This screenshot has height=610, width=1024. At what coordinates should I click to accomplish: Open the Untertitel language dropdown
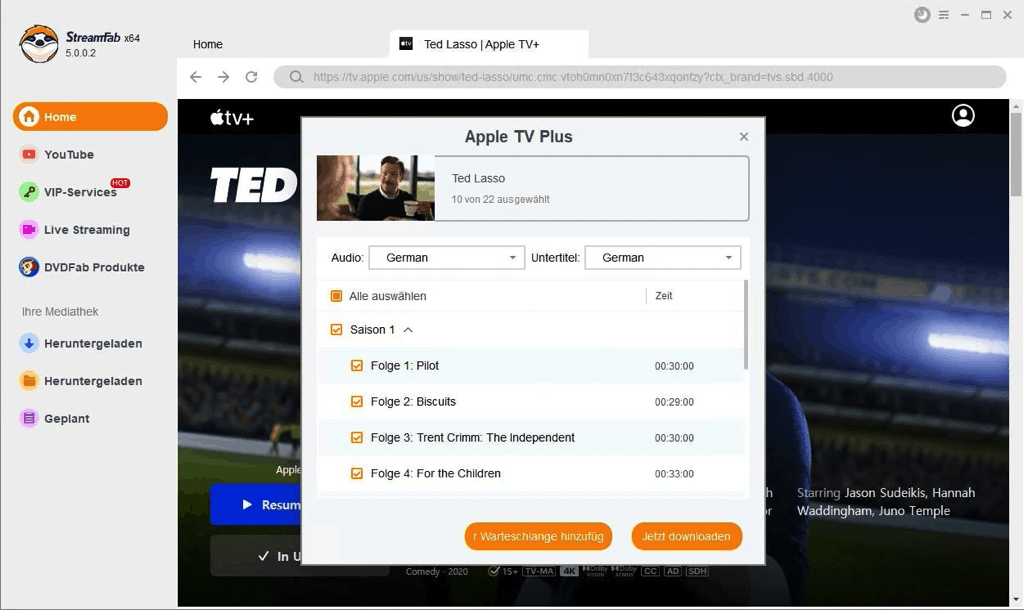click(x=662, y=258)
